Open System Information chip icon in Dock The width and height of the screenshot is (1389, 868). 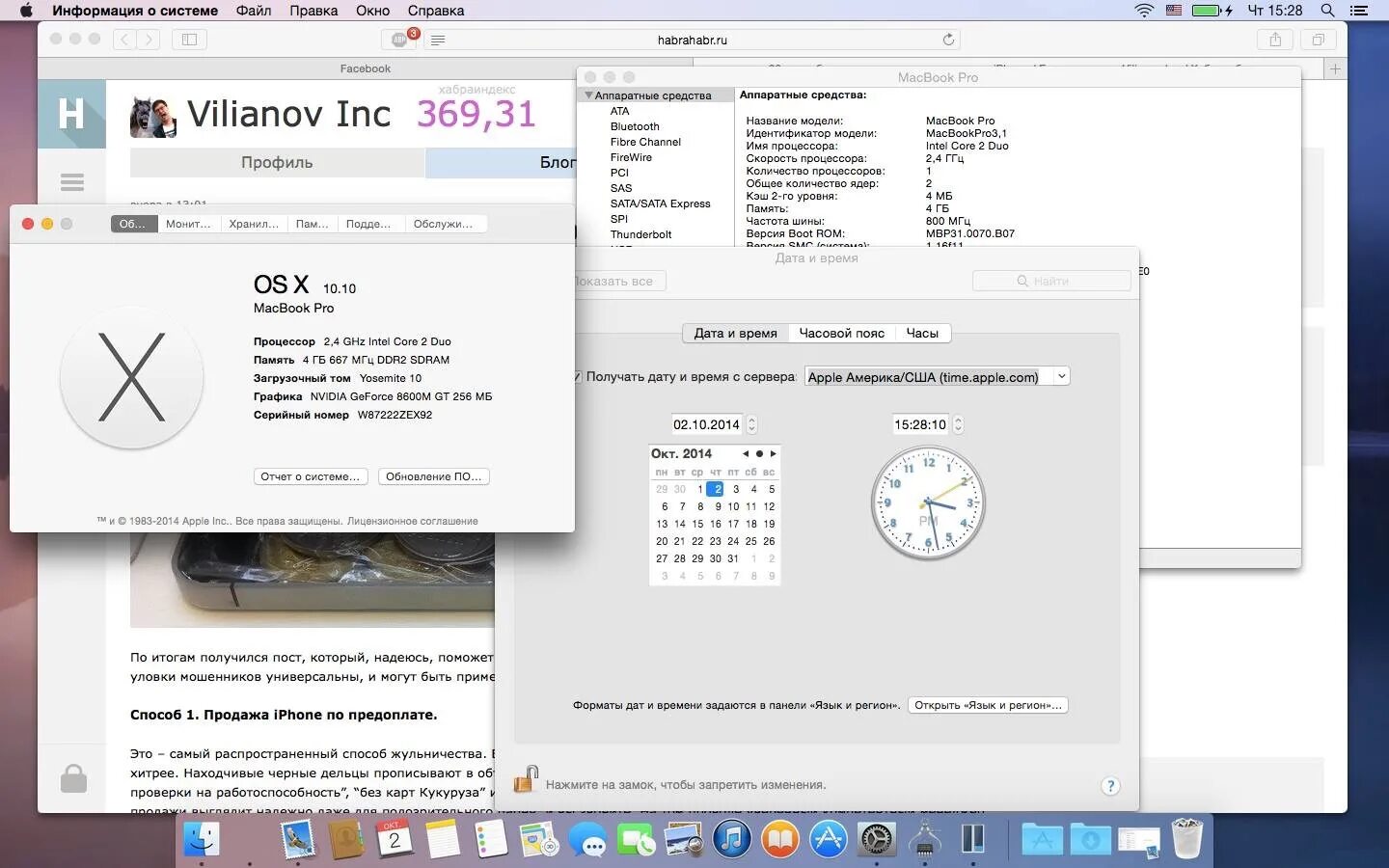925,839
